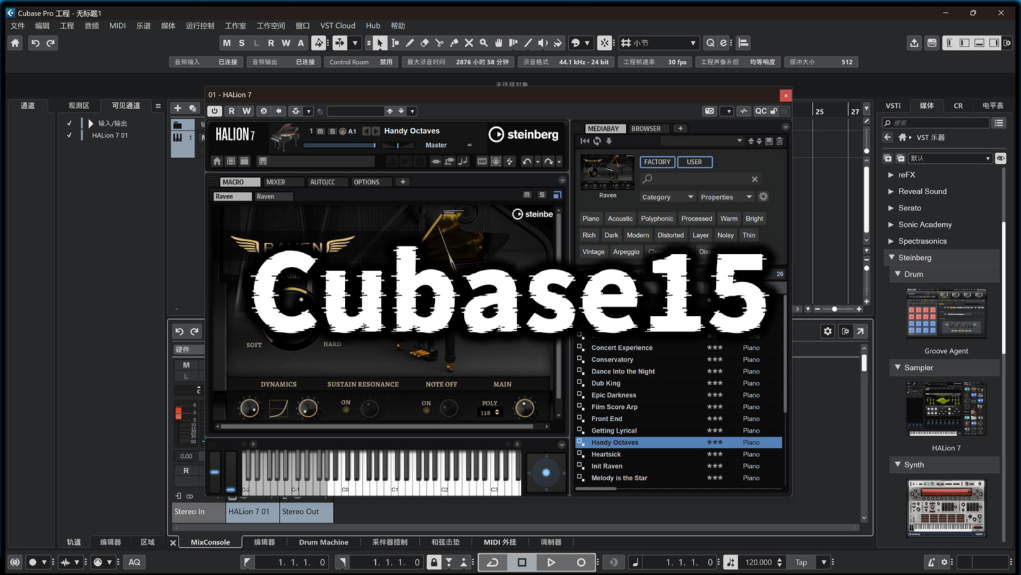Open the MIDI menu
This screenshot has width=1021, height=575.
(117, 25)
